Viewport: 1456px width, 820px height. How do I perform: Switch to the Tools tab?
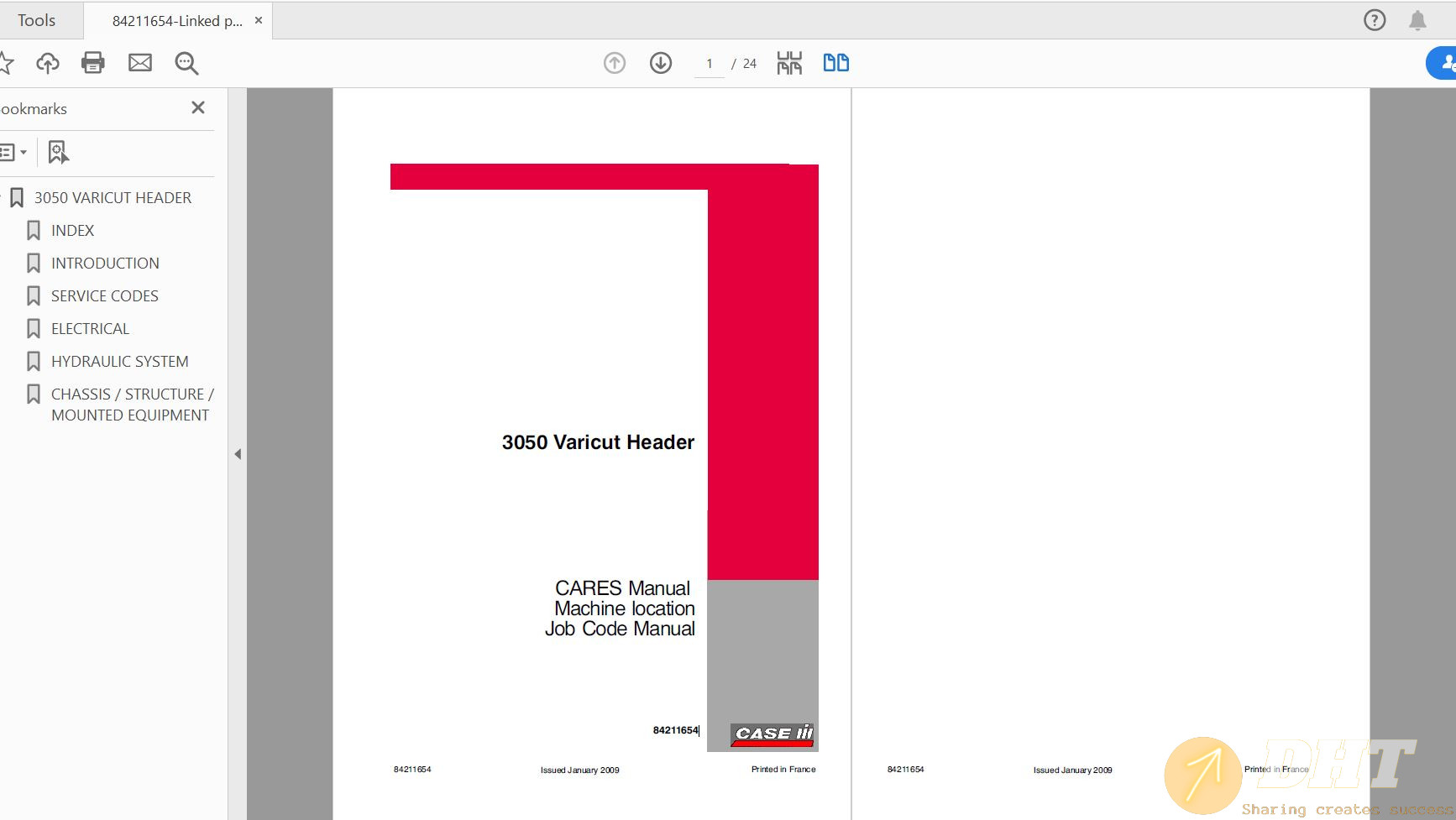point(36,20)
